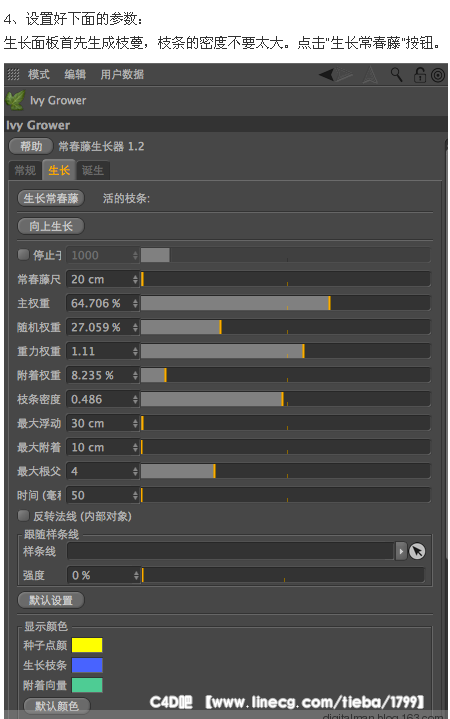Open the magnifier search icon
Viewport: 450px width, 719px height.
pos(396,74)
